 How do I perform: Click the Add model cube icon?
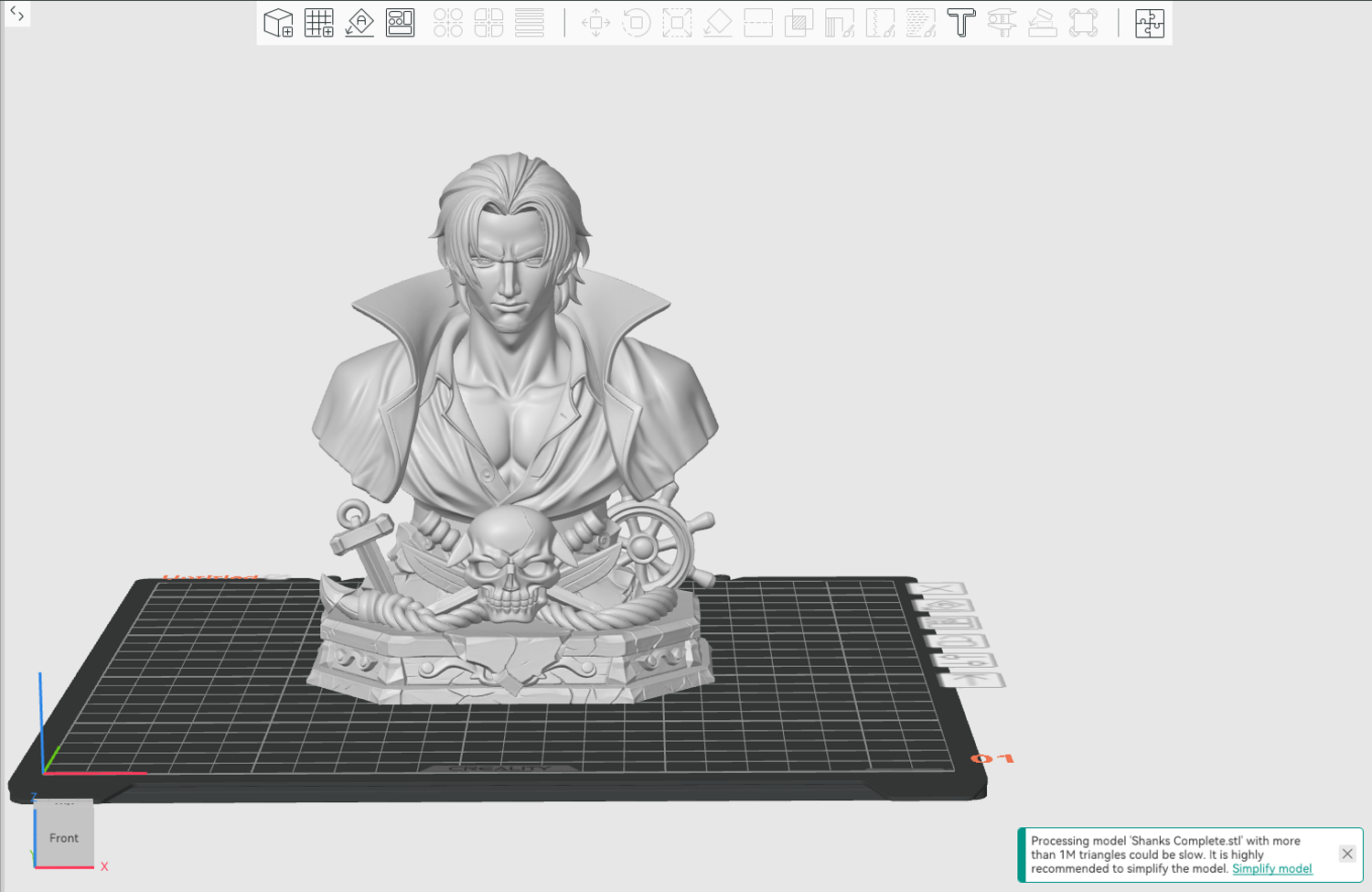point(278,23)
